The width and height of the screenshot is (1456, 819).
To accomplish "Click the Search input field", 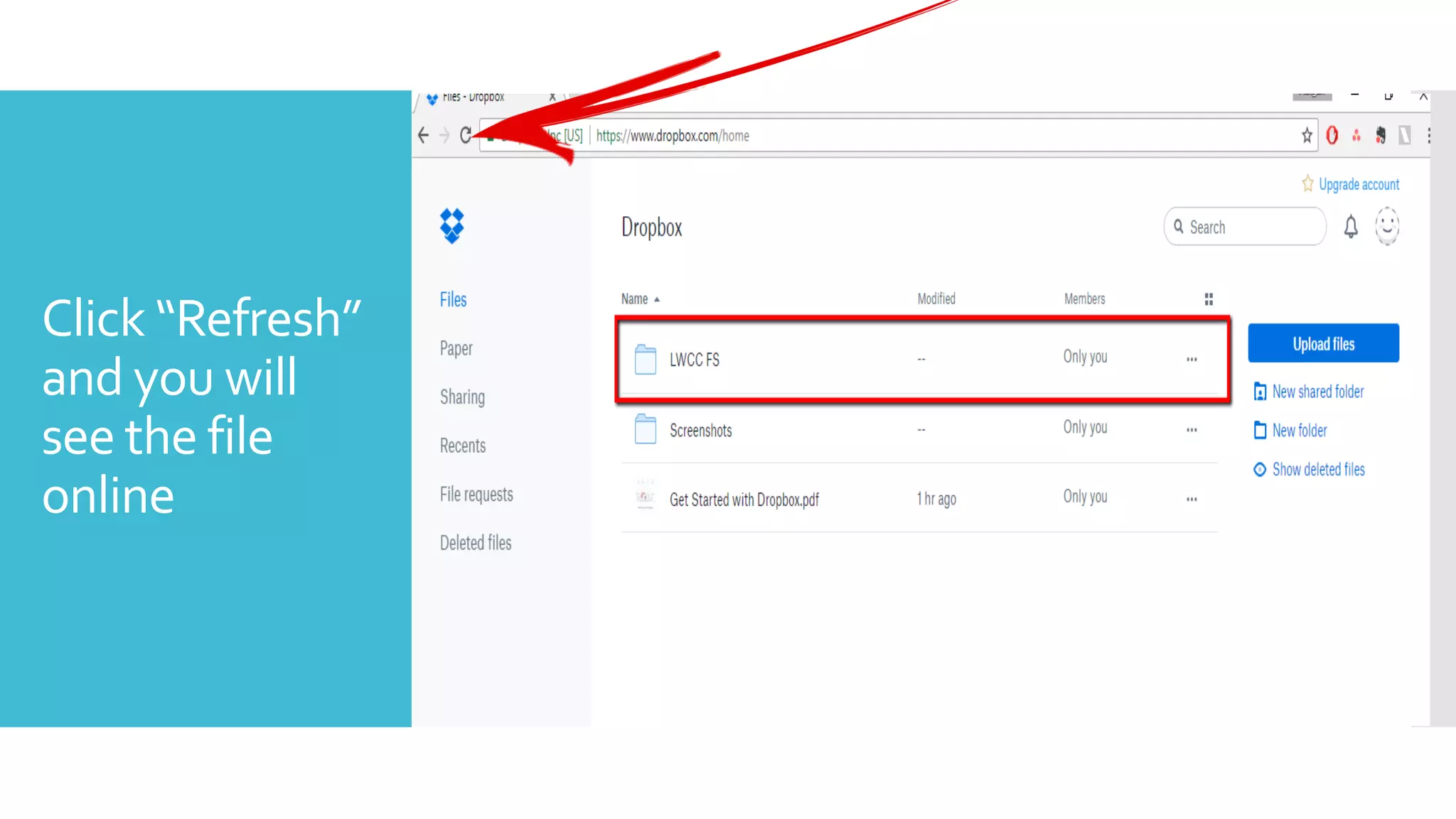I will coord(1245,227).
